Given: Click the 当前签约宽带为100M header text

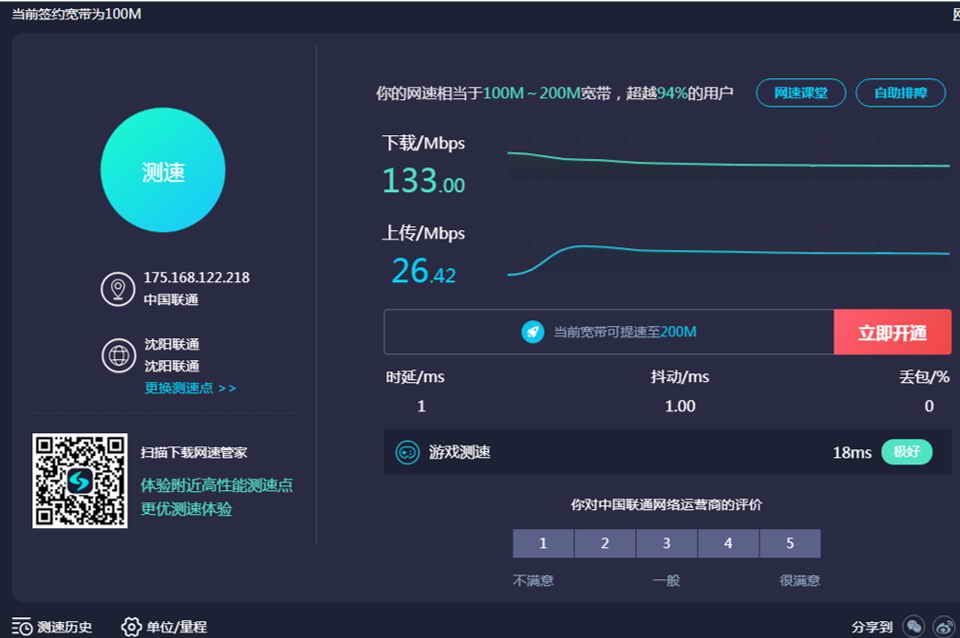Looking at the screenshot, I should click(77, 14).
